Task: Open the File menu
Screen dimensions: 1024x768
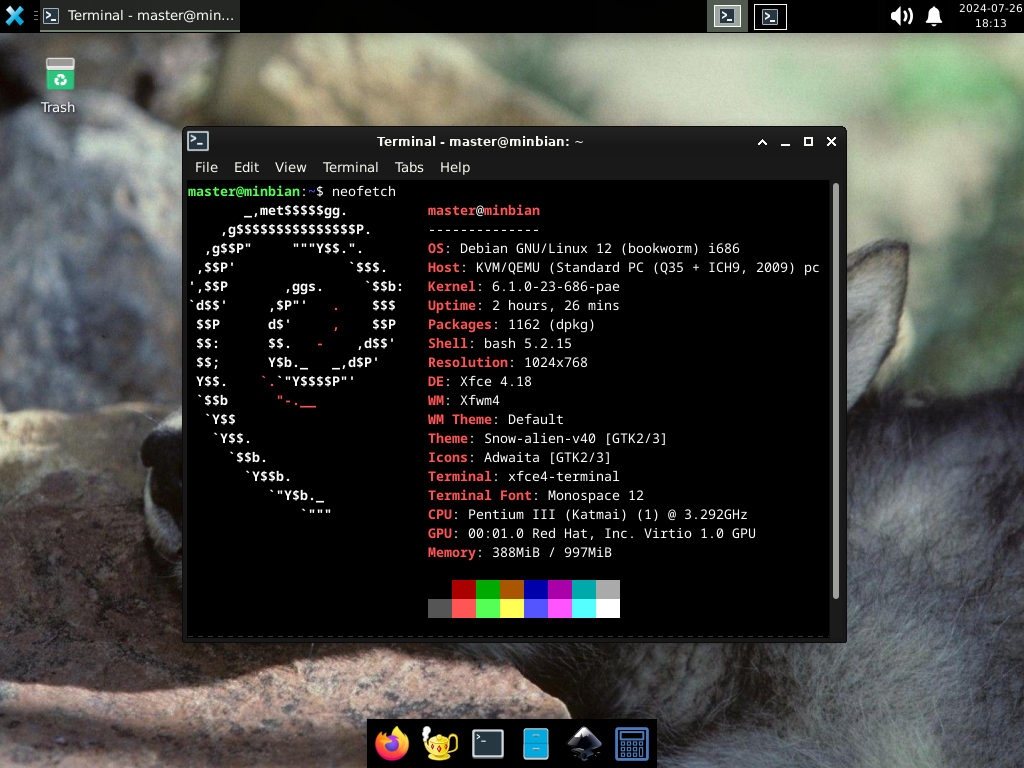Action: tap(206, 167)
